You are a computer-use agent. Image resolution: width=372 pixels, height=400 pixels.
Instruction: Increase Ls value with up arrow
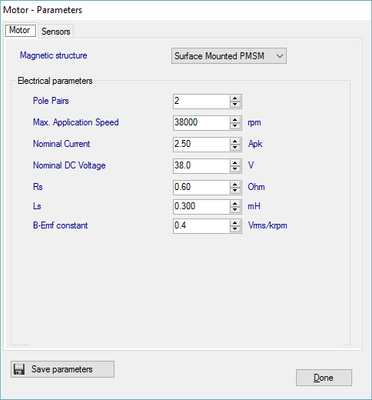point(235,204)
